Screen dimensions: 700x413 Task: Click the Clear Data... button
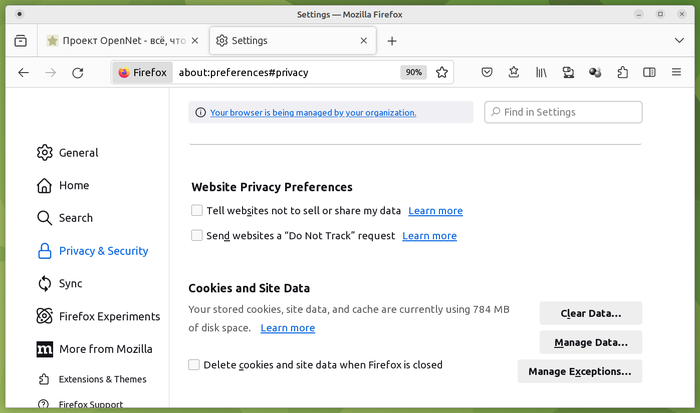pos(590,313)
